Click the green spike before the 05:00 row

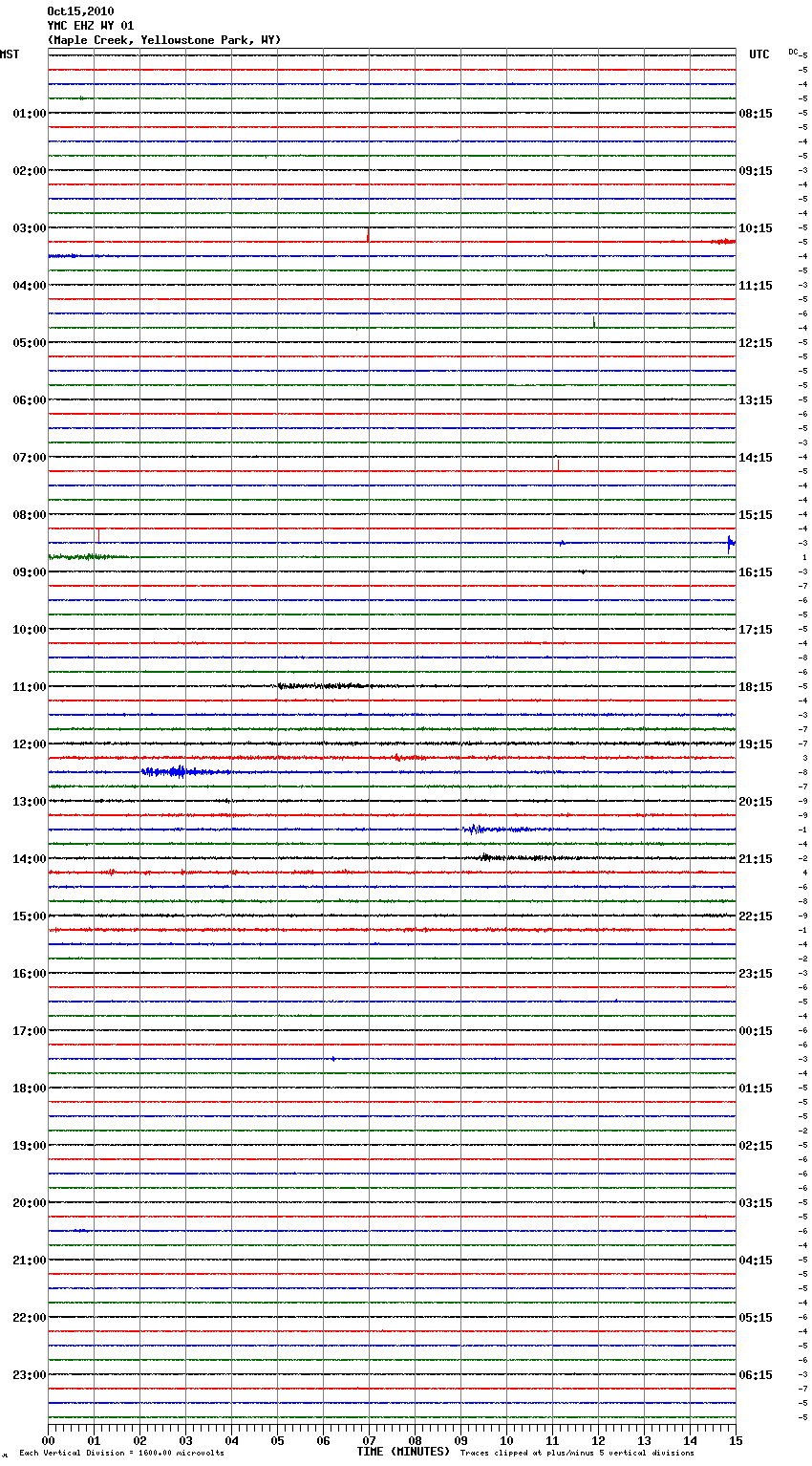[x=593, y=322]
